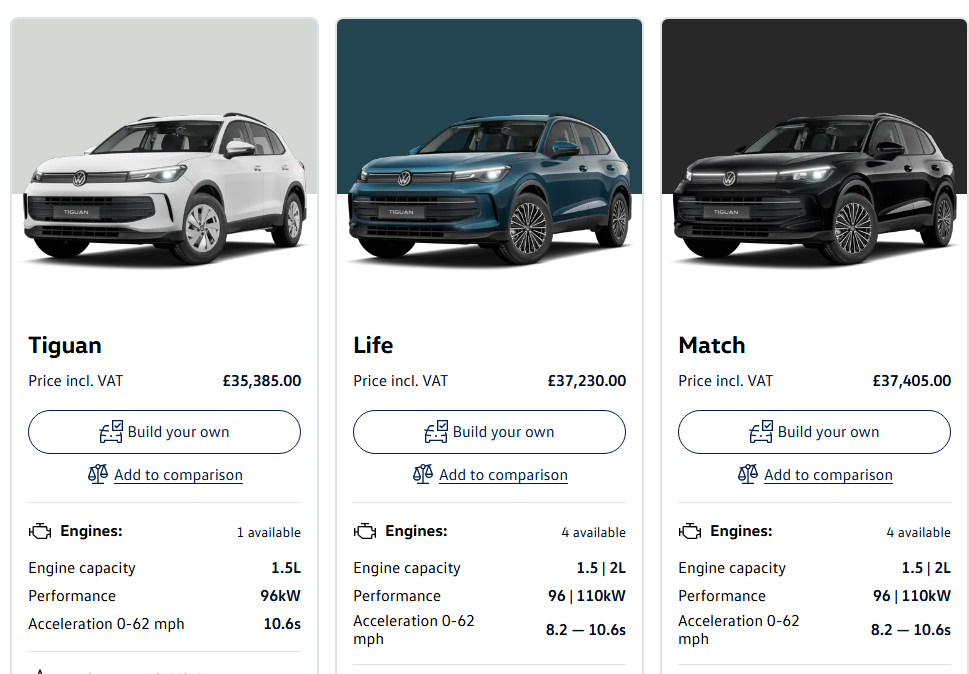Viewport: 969px width, 674px height.
Task: Add the Life trim to comparison
Action: tap(503, 475)
